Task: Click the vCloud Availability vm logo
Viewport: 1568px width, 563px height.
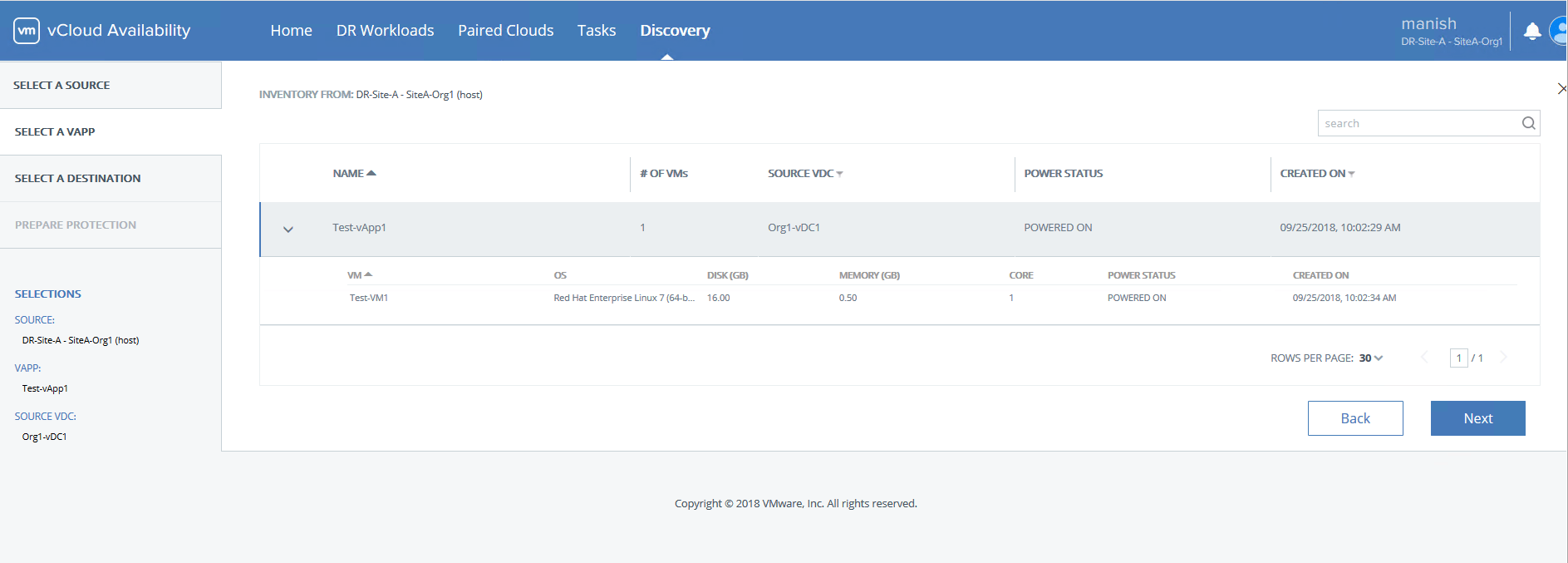Action: (27, 31)
